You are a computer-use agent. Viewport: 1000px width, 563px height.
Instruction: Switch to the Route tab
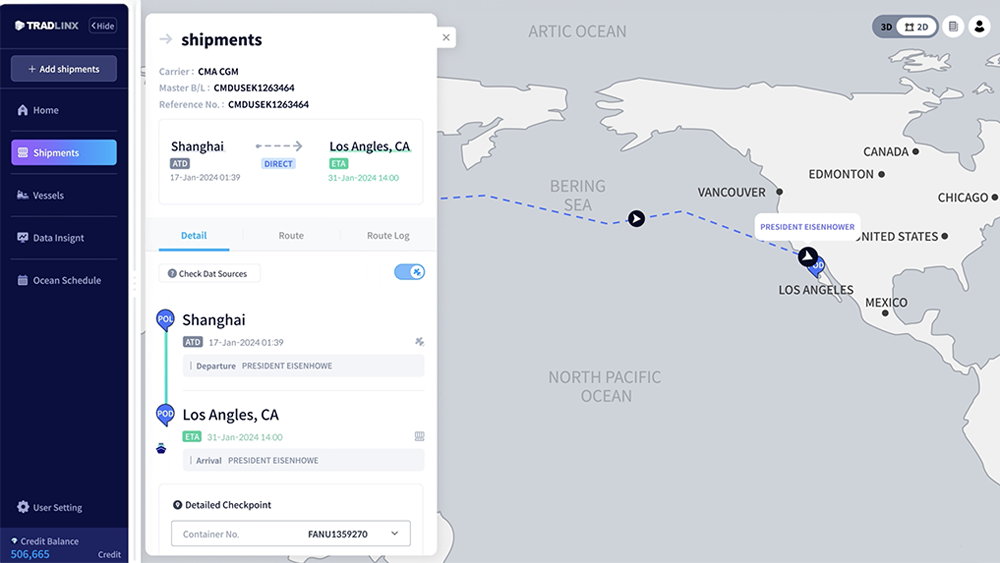(x=291, y=235)
